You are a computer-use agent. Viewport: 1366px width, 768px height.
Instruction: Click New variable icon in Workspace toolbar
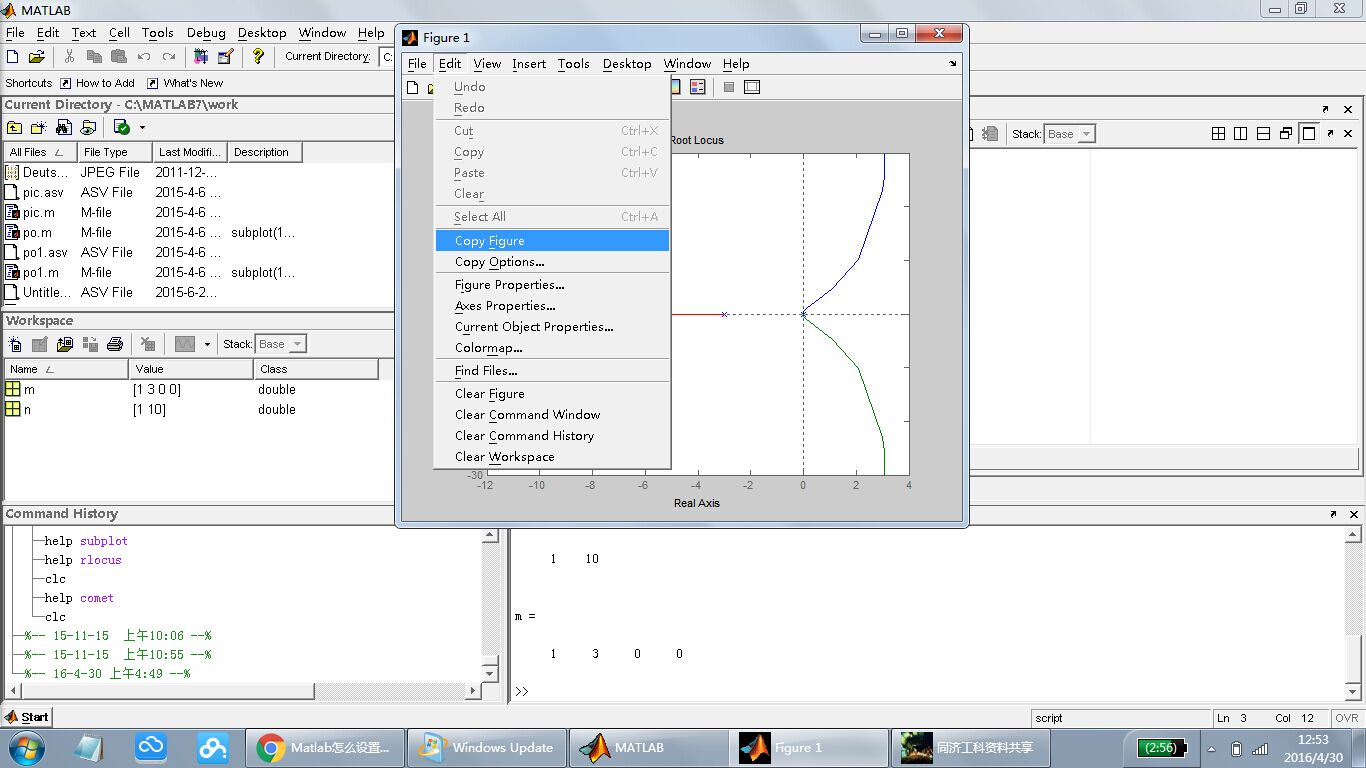tap(15, 344)
